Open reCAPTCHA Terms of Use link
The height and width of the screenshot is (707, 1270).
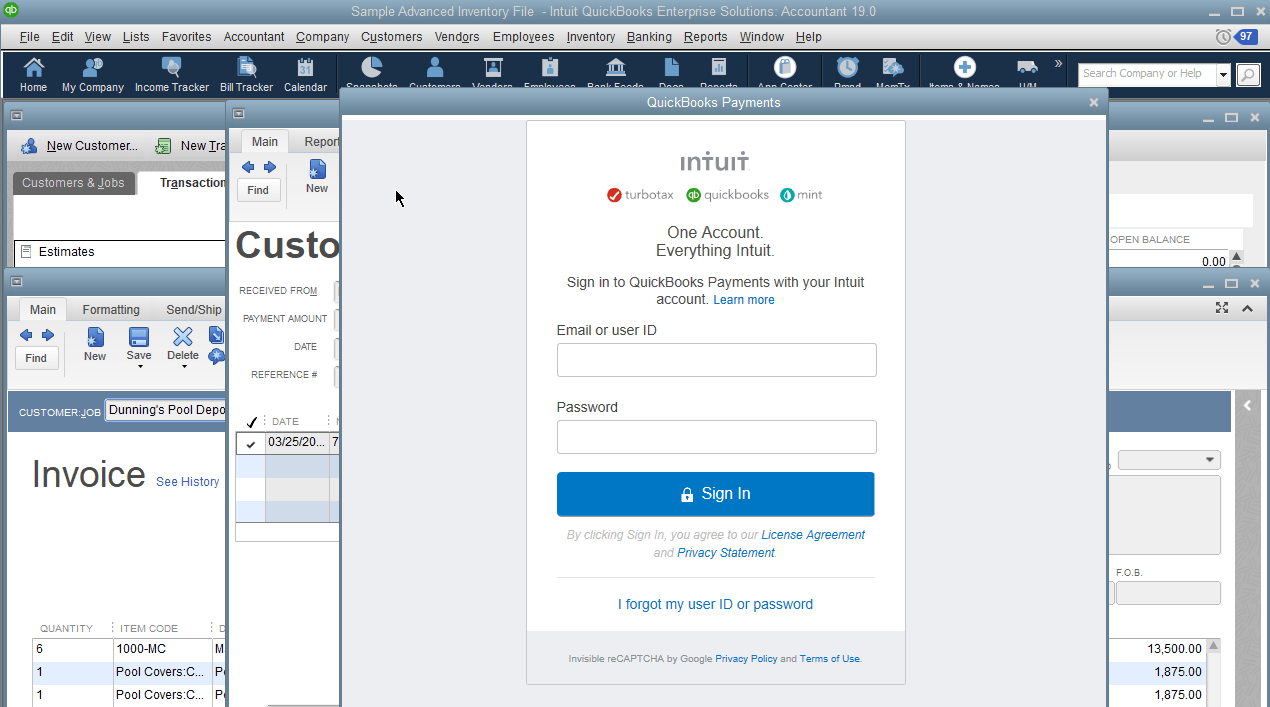tap(829, 659)
